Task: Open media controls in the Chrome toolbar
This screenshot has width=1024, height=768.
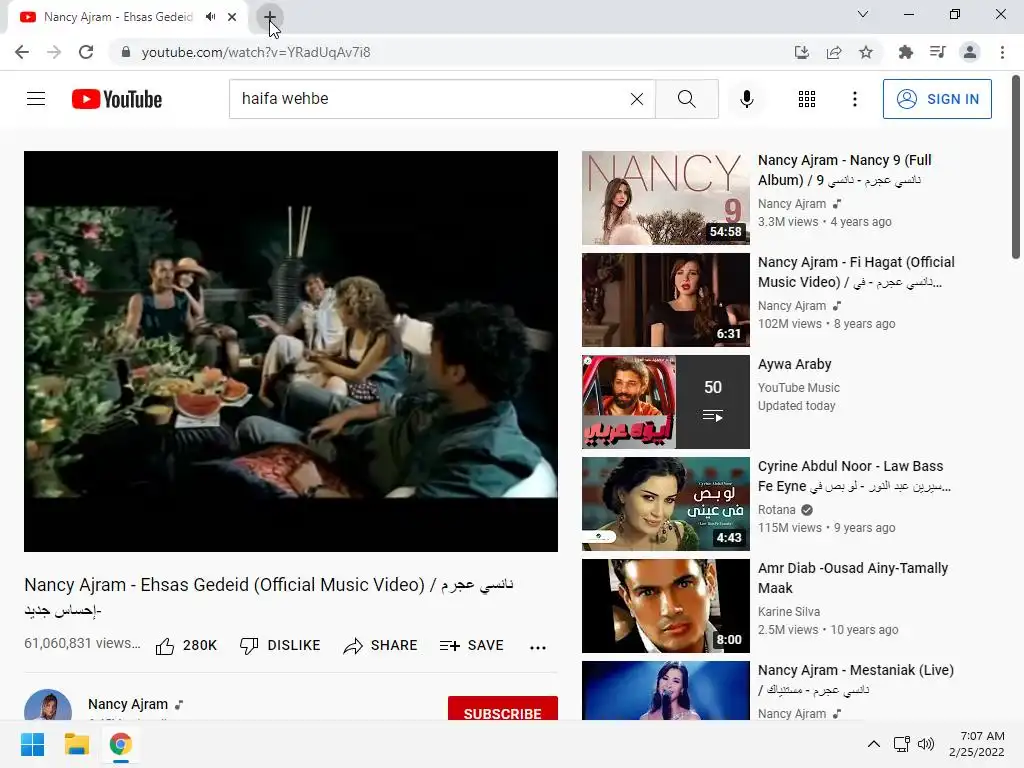Action: [x=938, y=52]
